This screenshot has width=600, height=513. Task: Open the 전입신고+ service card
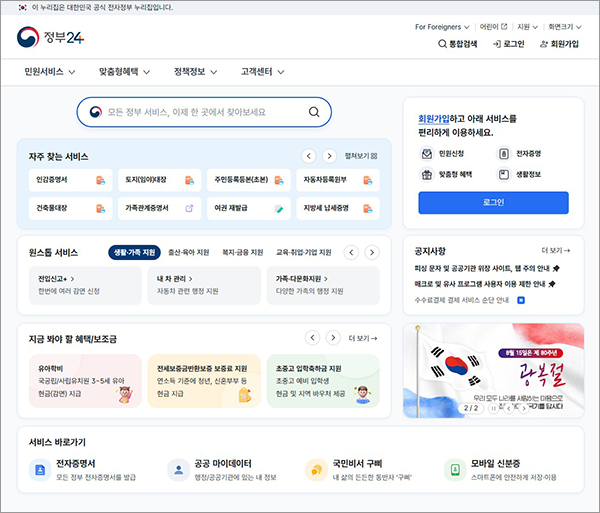(x=85, y=285)
